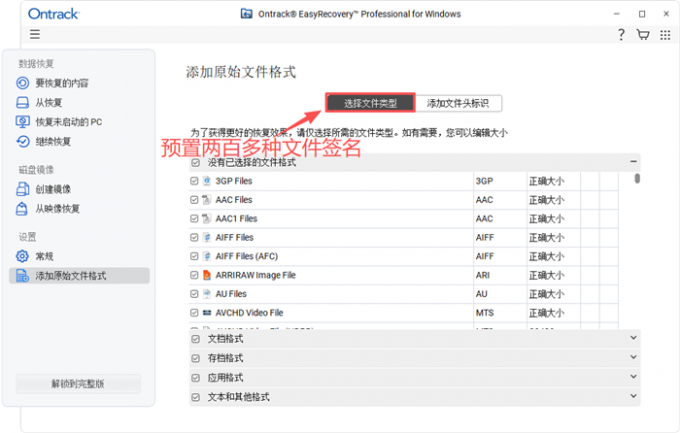This screenshot has height=433, width=680.
Task: Open the hamburger menu
Action: 35,34
